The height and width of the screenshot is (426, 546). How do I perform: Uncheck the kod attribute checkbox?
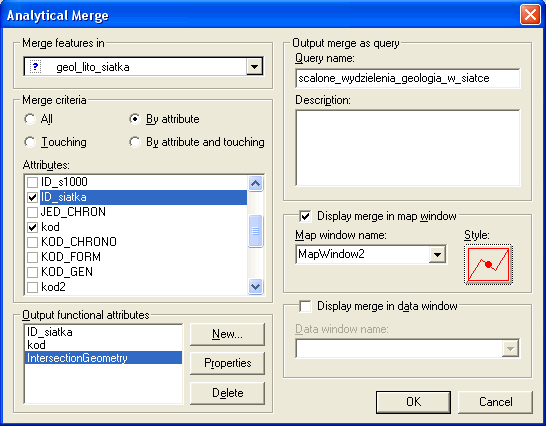[x=32, y=227]
